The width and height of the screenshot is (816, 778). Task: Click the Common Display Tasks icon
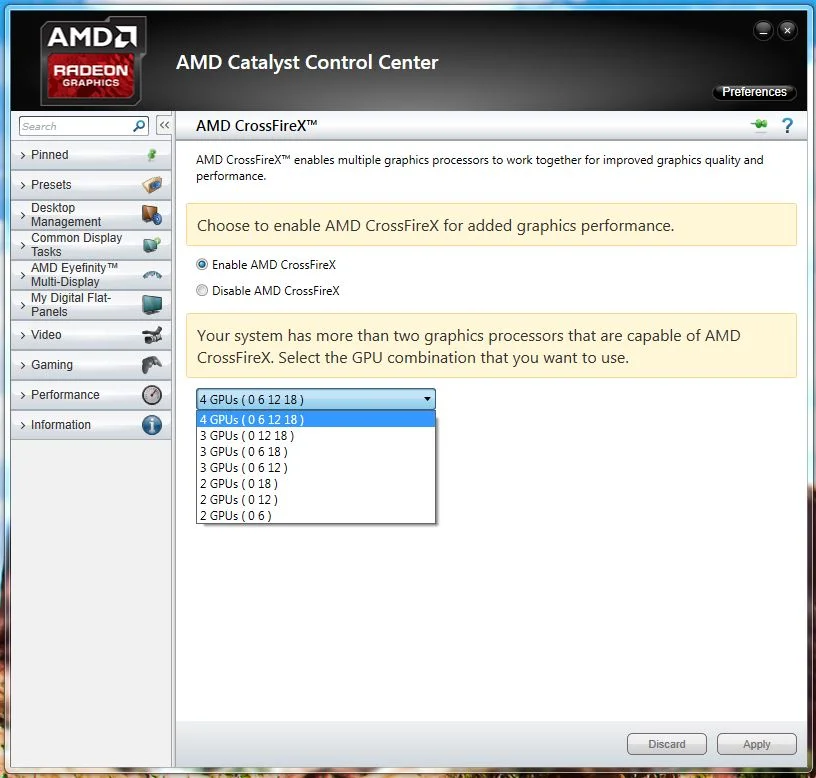coord(152,245)
